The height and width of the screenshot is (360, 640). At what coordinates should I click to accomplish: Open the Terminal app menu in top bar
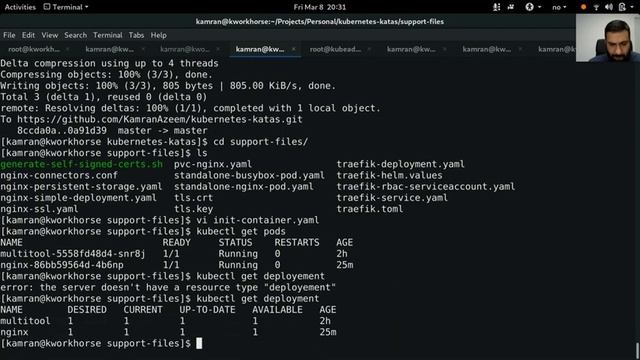[66, 7]
